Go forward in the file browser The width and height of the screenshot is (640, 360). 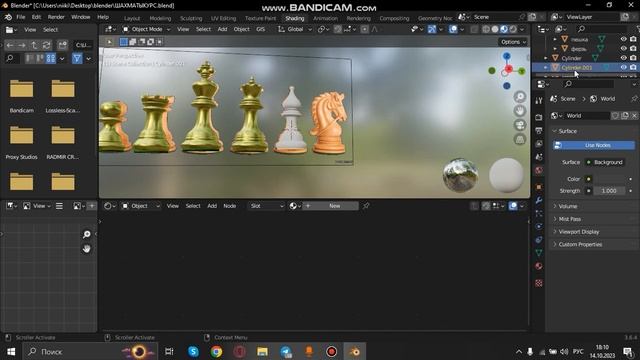pos(22,45)
